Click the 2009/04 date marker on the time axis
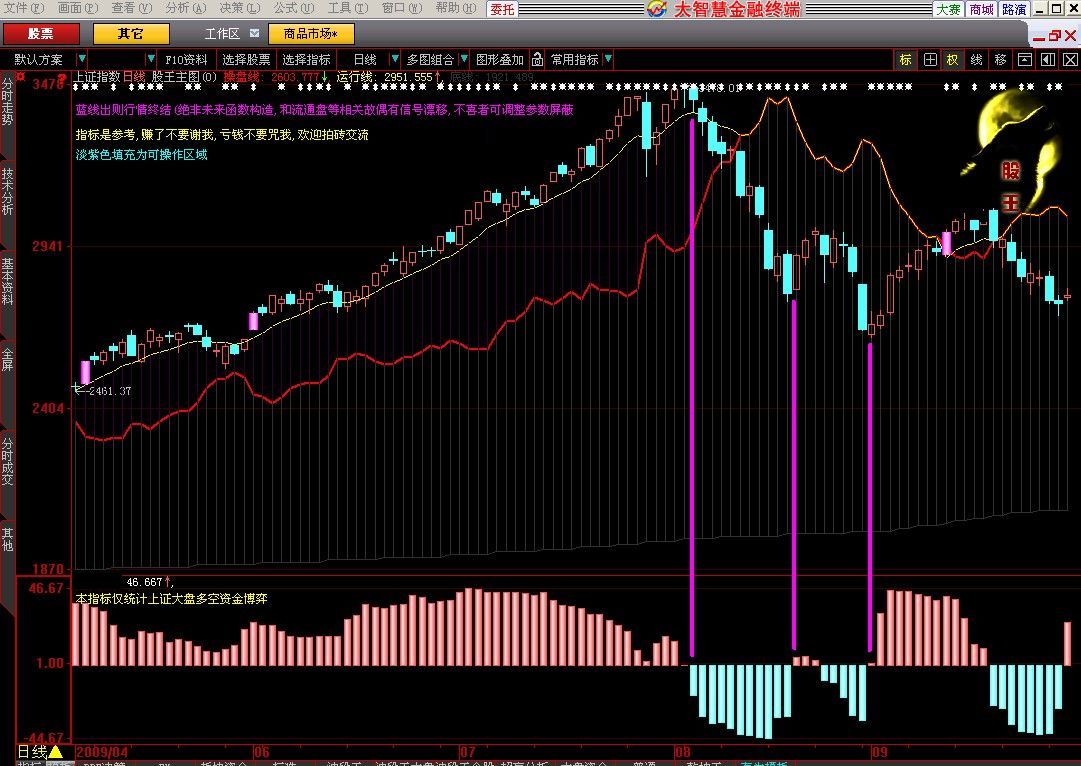Screen dimensions: 1081x766 tap(102, 752)
